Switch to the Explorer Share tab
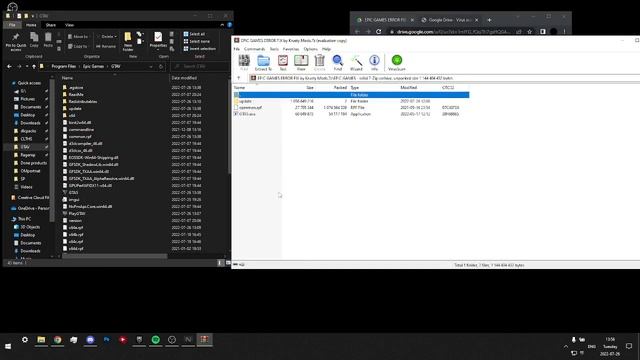640x360 pixels. [51, 25]
